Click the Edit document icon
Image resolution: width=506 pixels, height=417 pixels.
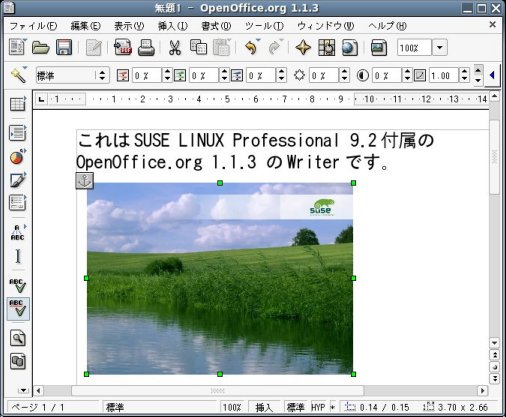[x=94, y=47]
